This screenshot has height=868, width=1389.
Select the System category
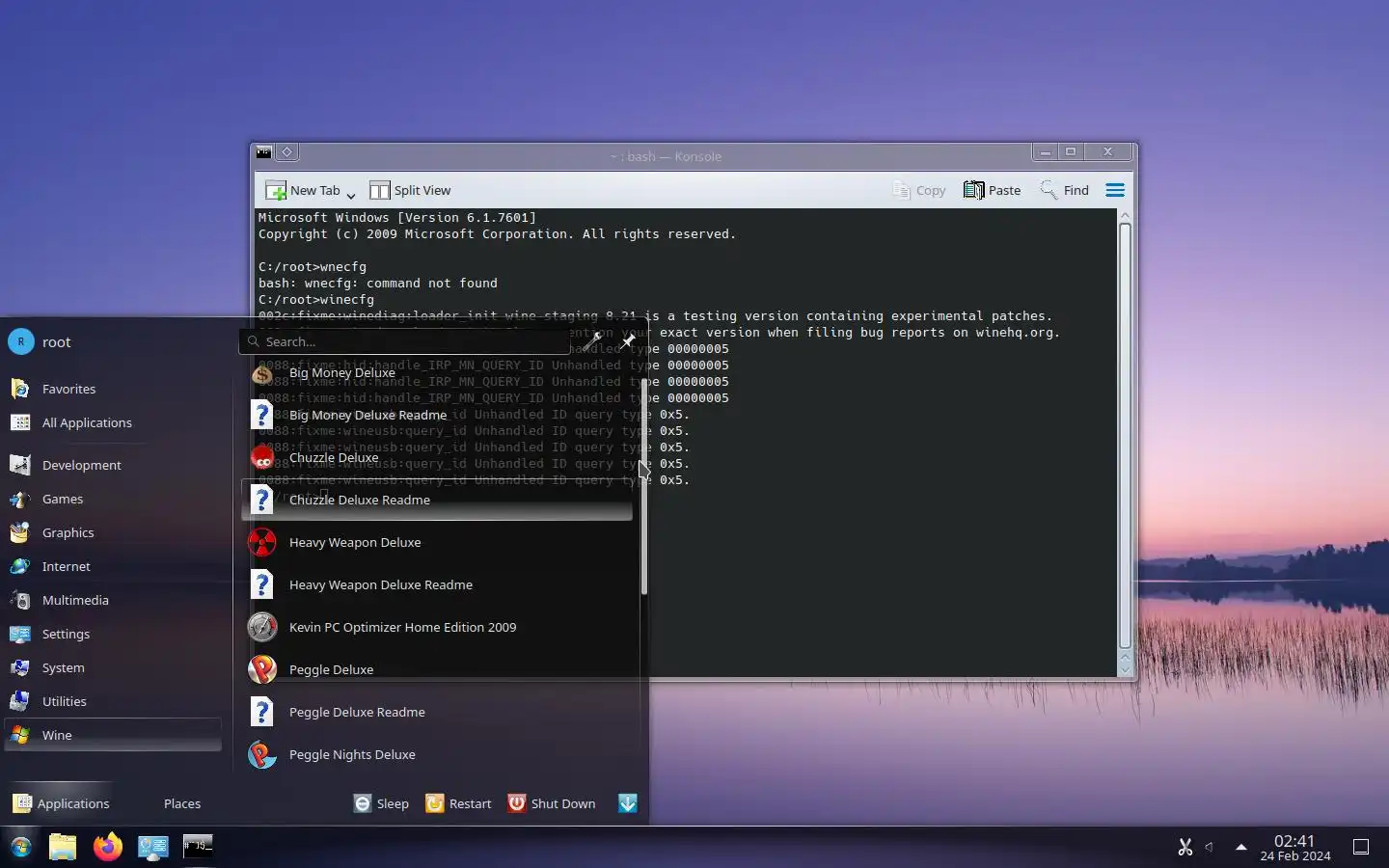coord(114,667)
